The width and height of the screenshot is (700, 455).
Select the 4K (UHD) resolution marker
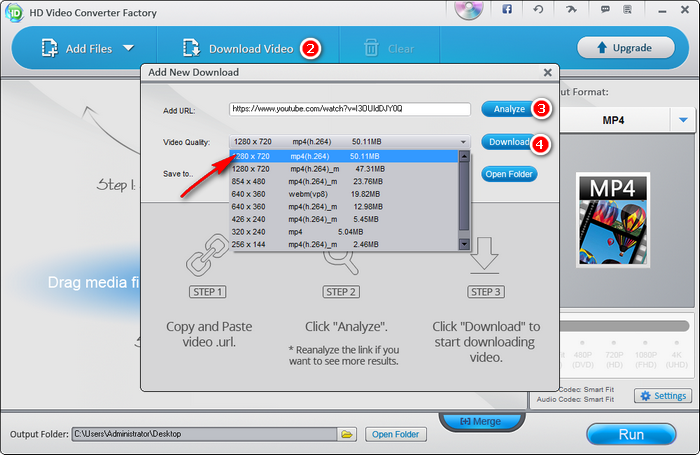[x=676, y=343]
